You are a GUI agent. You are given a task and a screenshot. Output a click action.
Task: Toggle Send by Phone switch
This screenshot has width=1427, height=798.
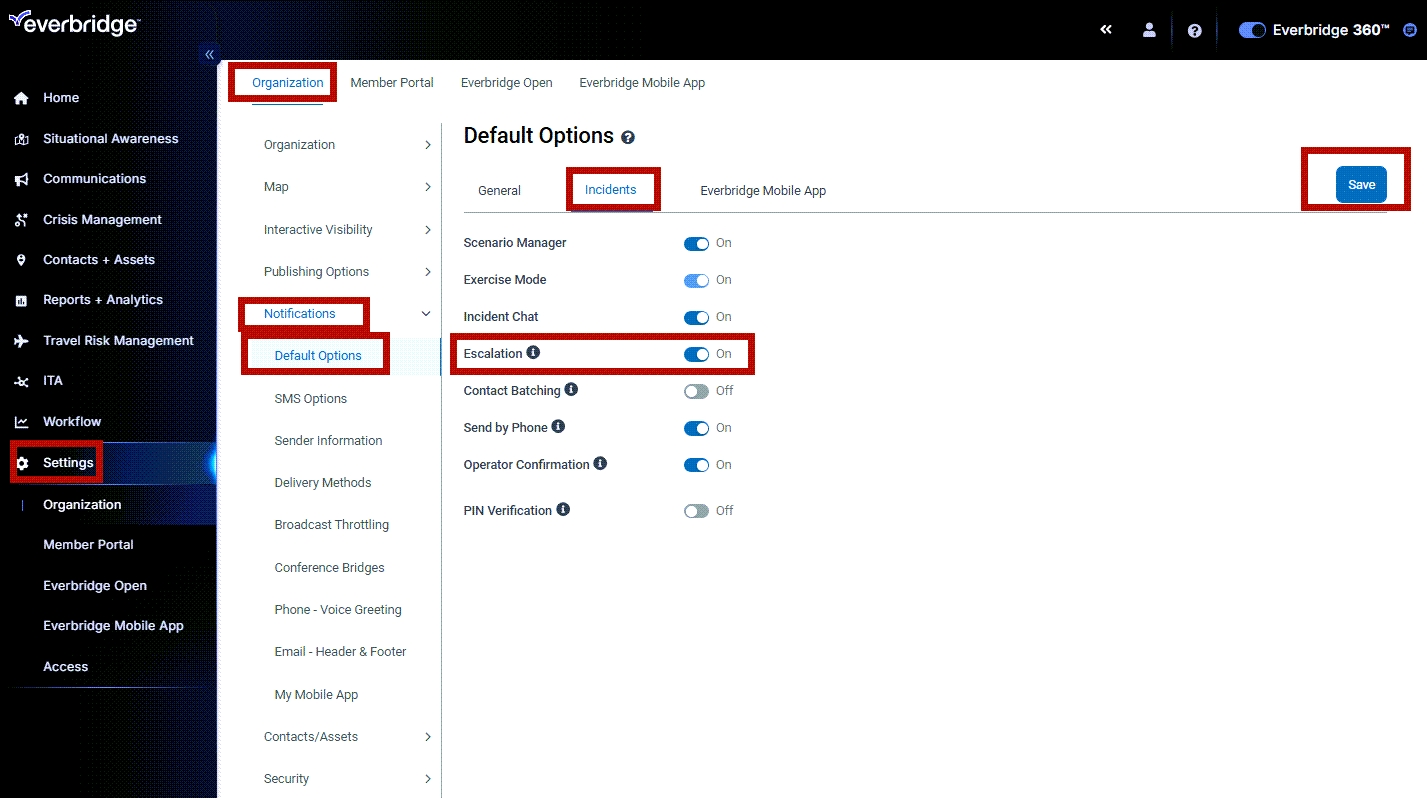[696, 428]
